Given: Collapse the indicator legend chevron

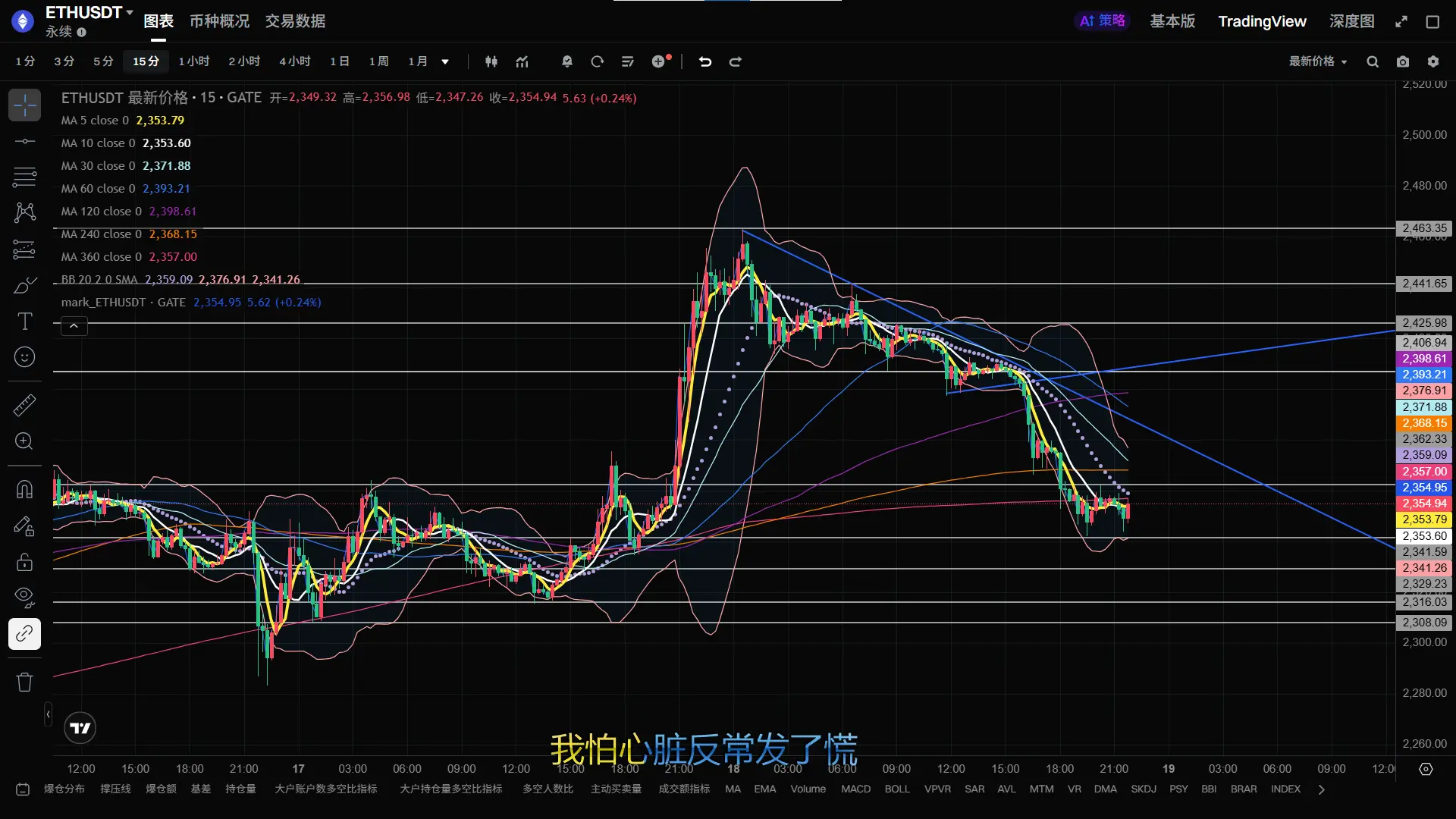Looking at the screenshot, I should 74,326.
